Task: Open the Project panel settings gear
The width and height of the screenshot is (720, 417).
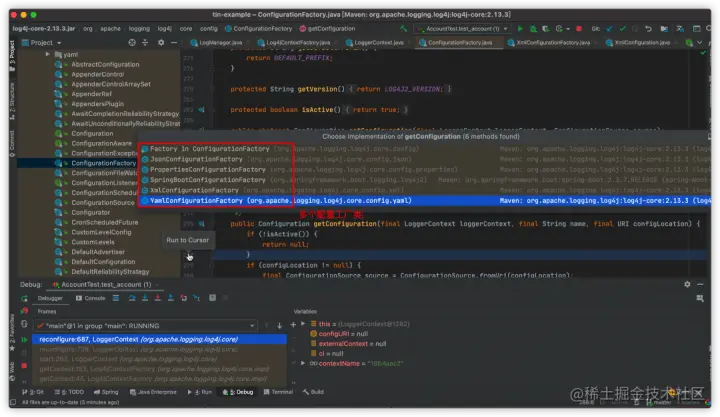Action: click(161, 42)
